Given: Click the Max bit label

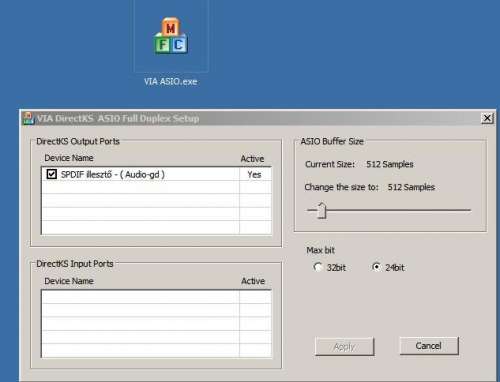Looking at the screenshot, I should coord(321,250).
